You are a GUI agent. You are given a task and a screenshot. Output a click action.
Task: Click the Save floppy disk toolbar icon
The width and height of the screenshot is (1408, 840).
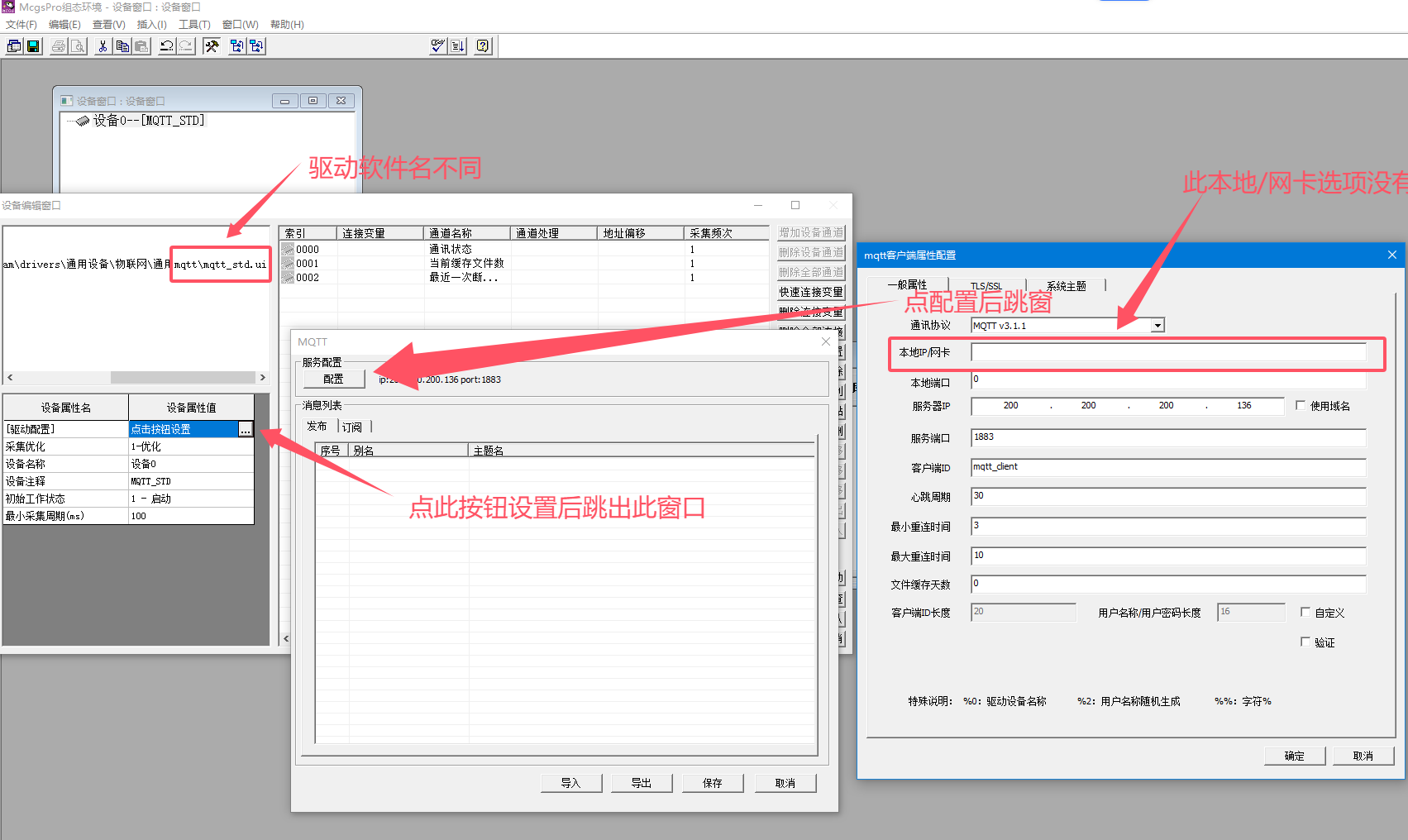click(33, 46)
